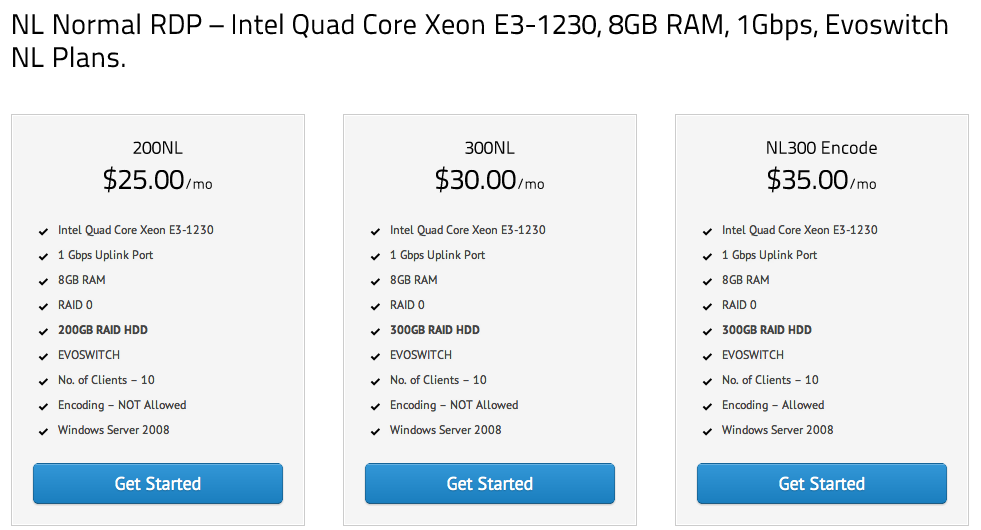Select the NL300 Encode plan title
This screenshot has width=981, height=530.
point(821,148)
